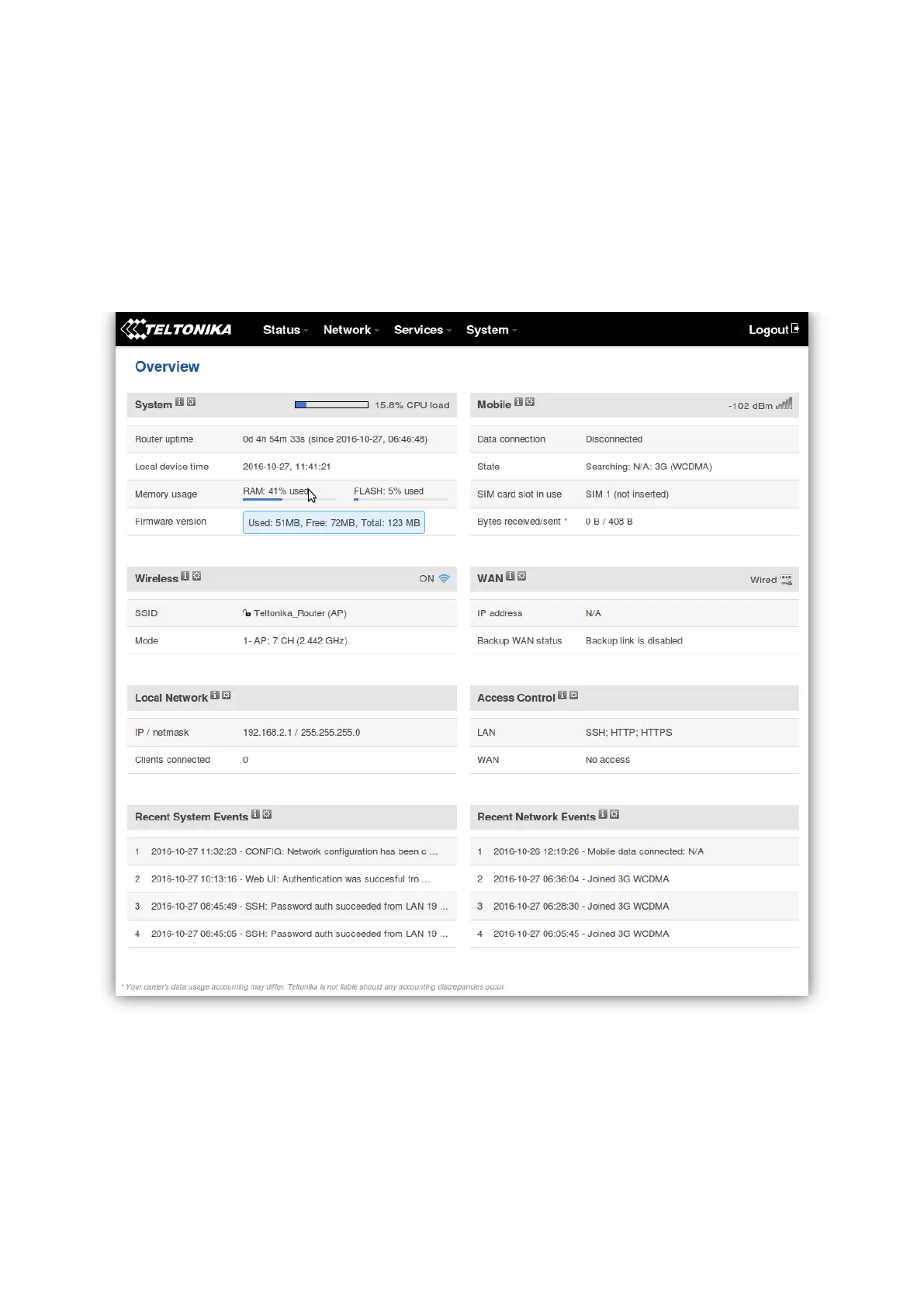924x1307 pixels.
Task: Open the Recent Network Events settings icon
Action: click(x=614, y=814)
